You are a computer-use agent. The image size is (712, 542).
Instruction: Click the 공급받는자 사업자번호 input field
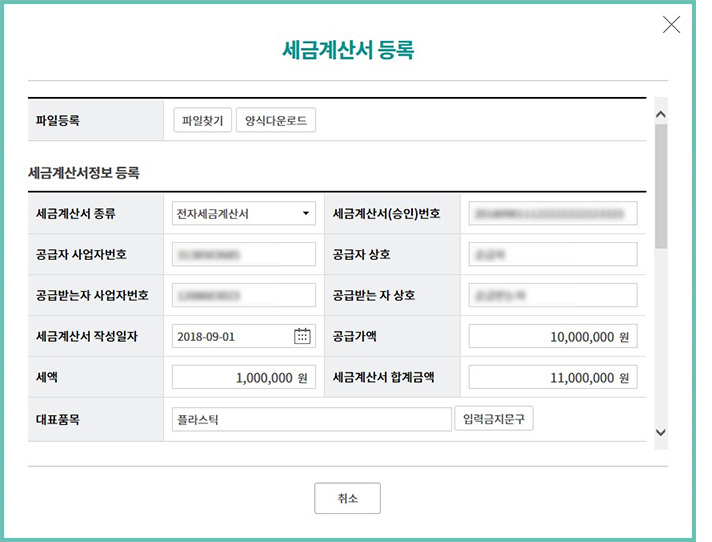(243, 295)
